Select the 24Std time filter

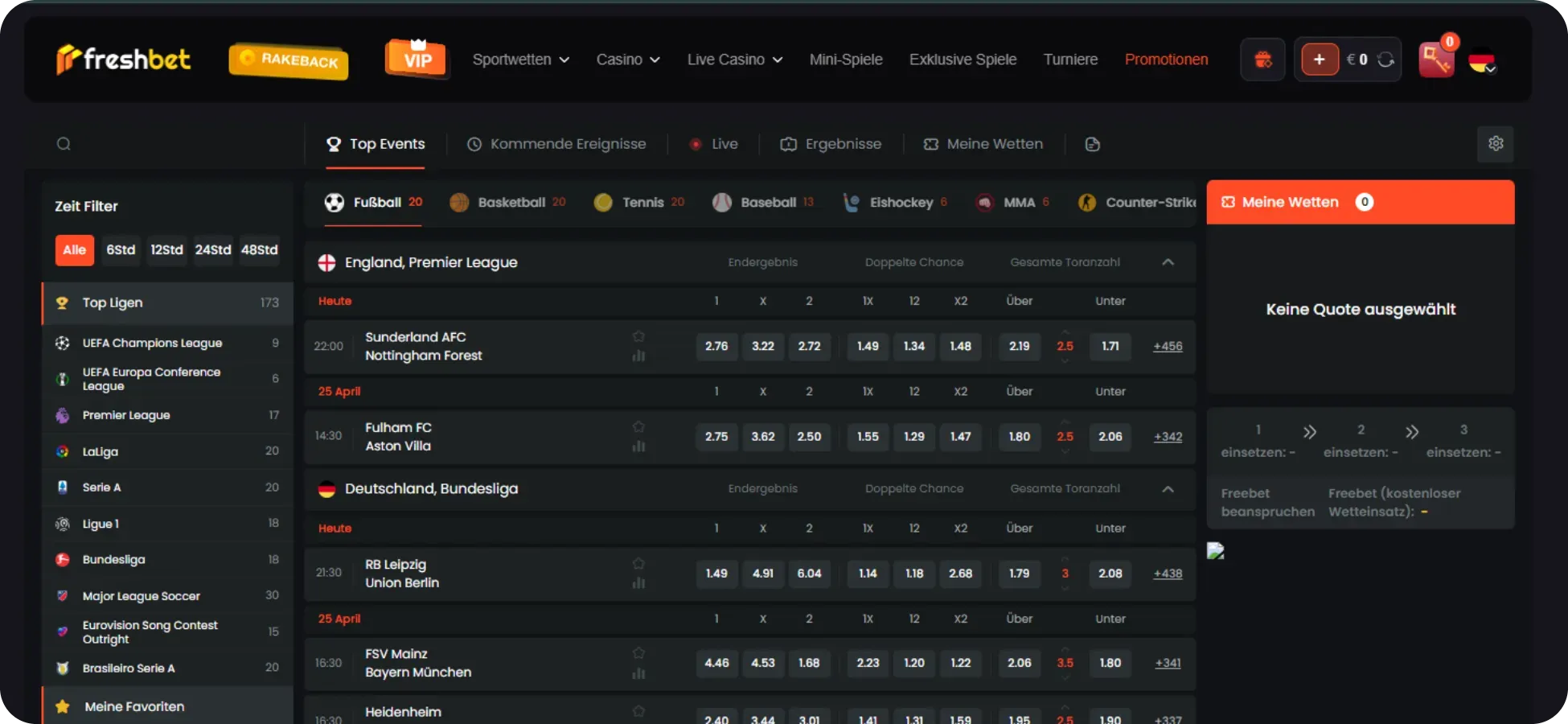tap(213, 250)
